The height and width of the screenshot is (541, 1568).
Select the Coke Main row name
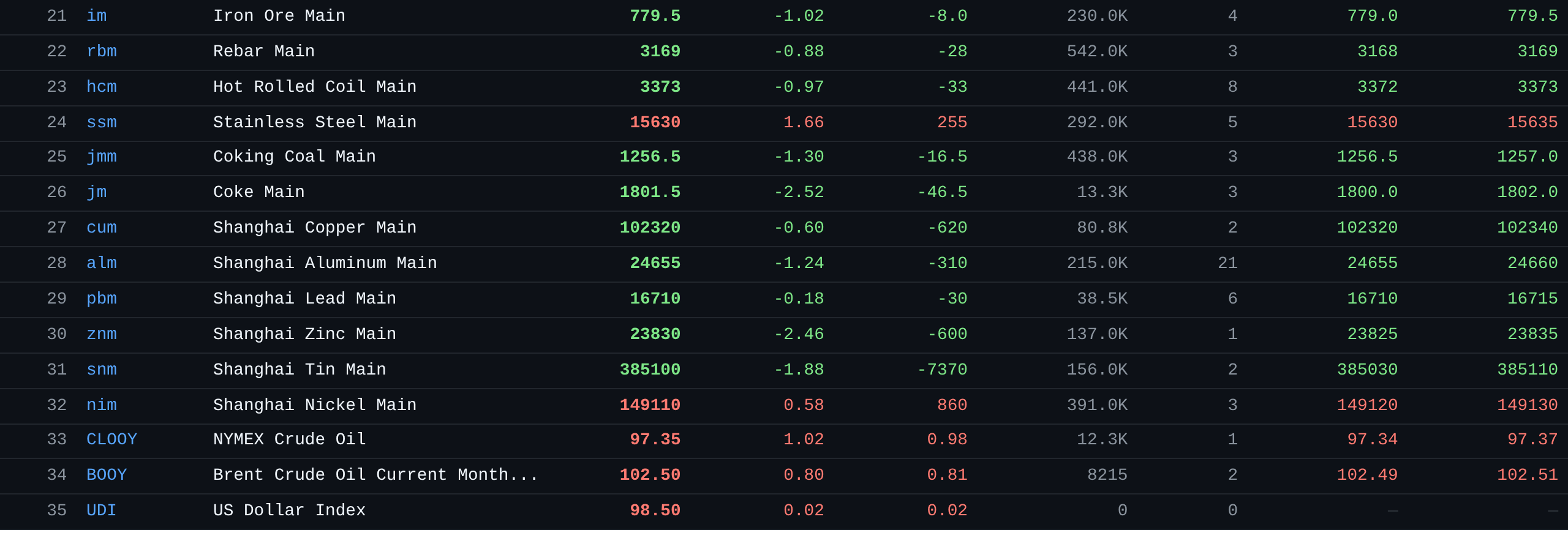coord(258,192)
